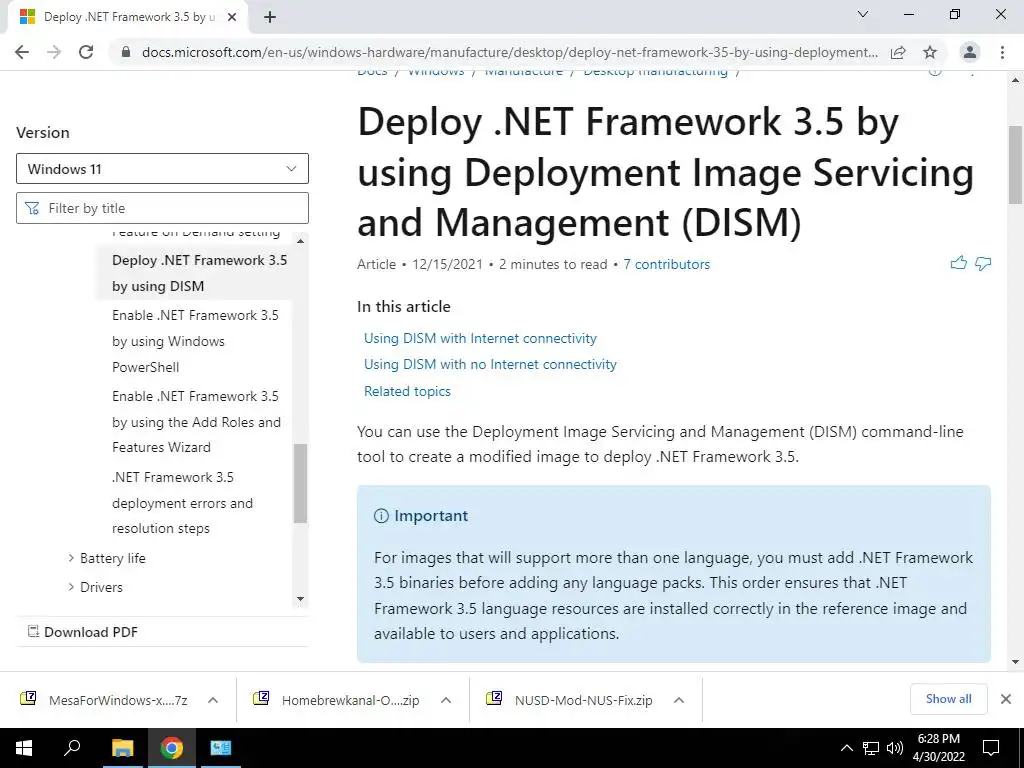Open the Windows 11 version dropdown

[162, 169]
